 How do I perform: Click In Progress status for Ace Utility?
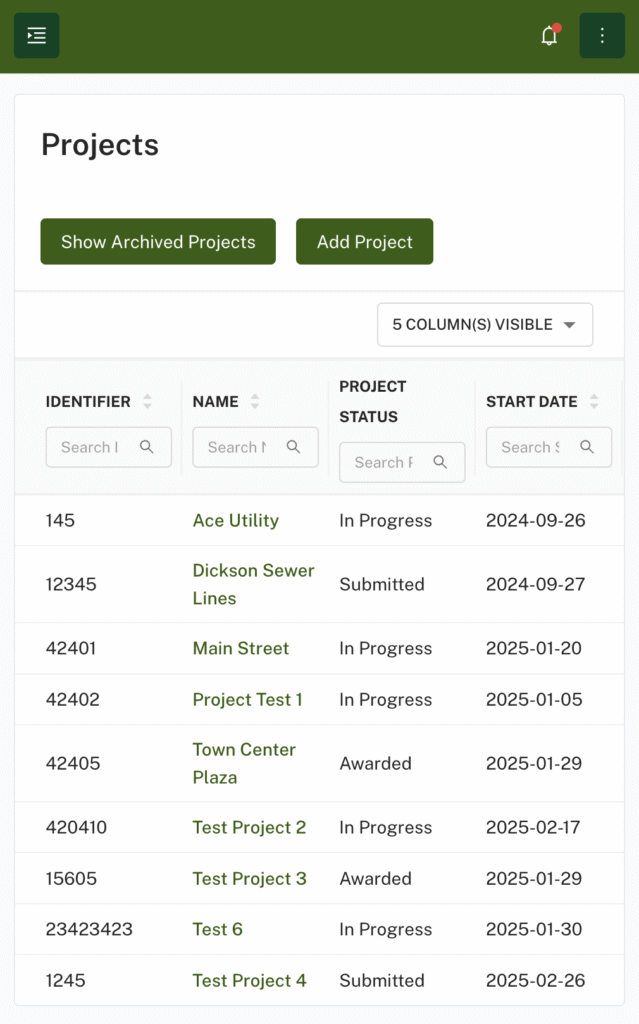386,520
